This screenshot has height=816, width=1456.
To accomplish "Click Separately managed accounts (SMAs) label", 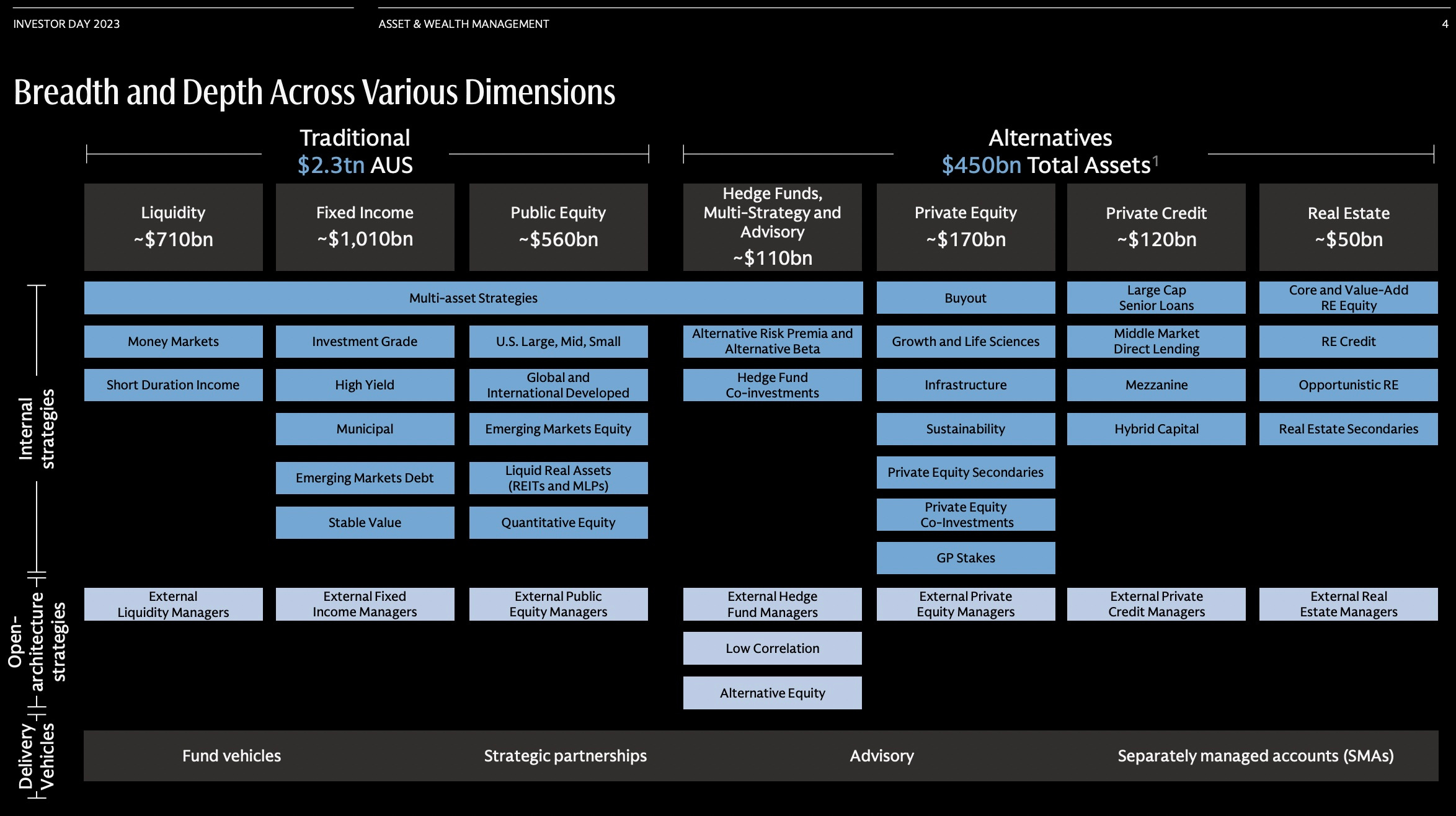I will click(1255, 756).
